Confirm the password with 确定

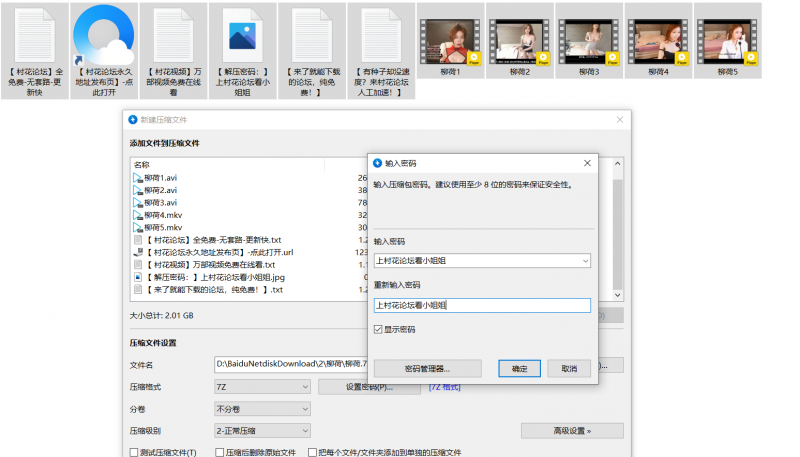point(519,368)
